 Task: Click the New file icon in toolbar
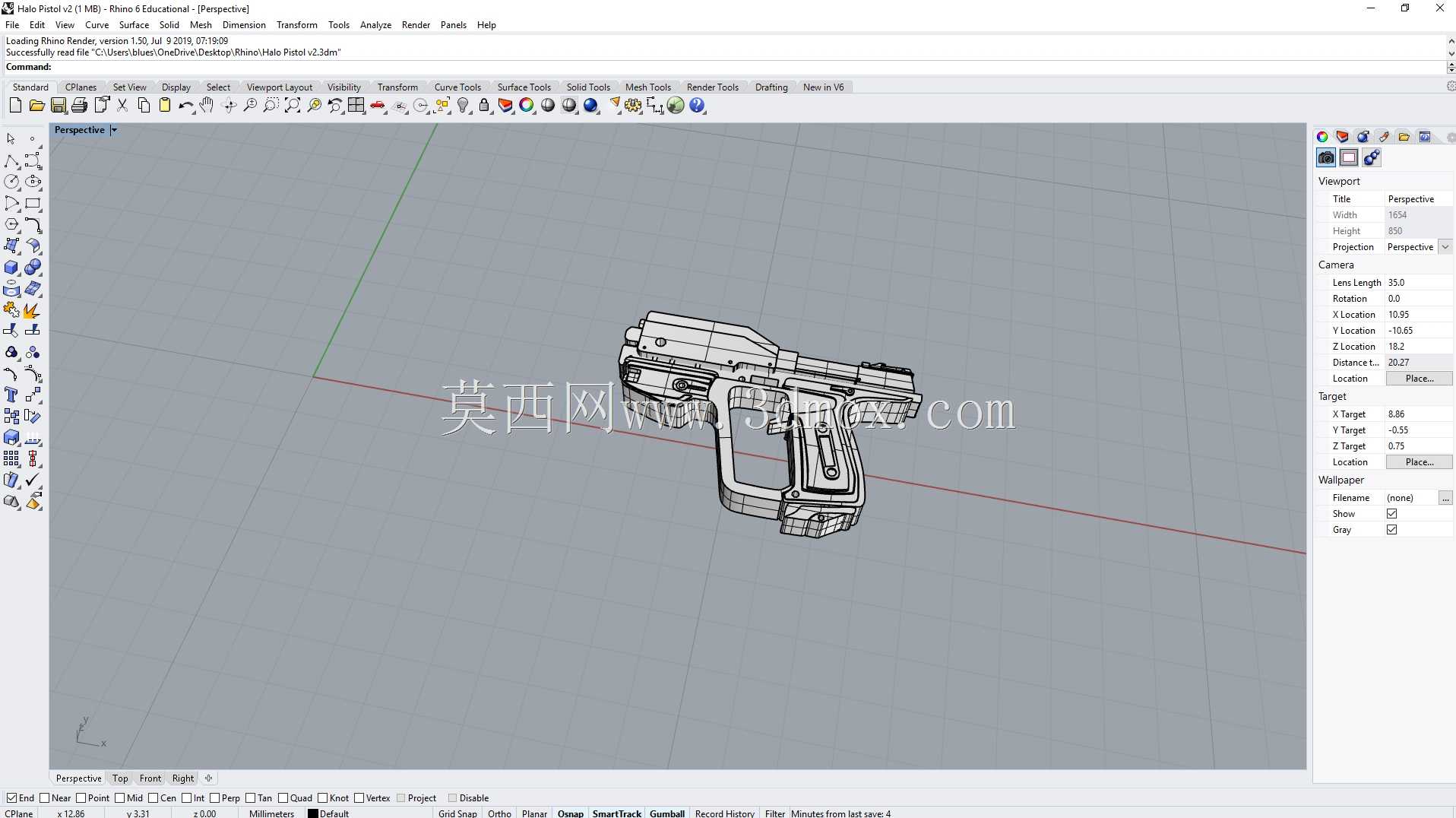pos(15,106)
